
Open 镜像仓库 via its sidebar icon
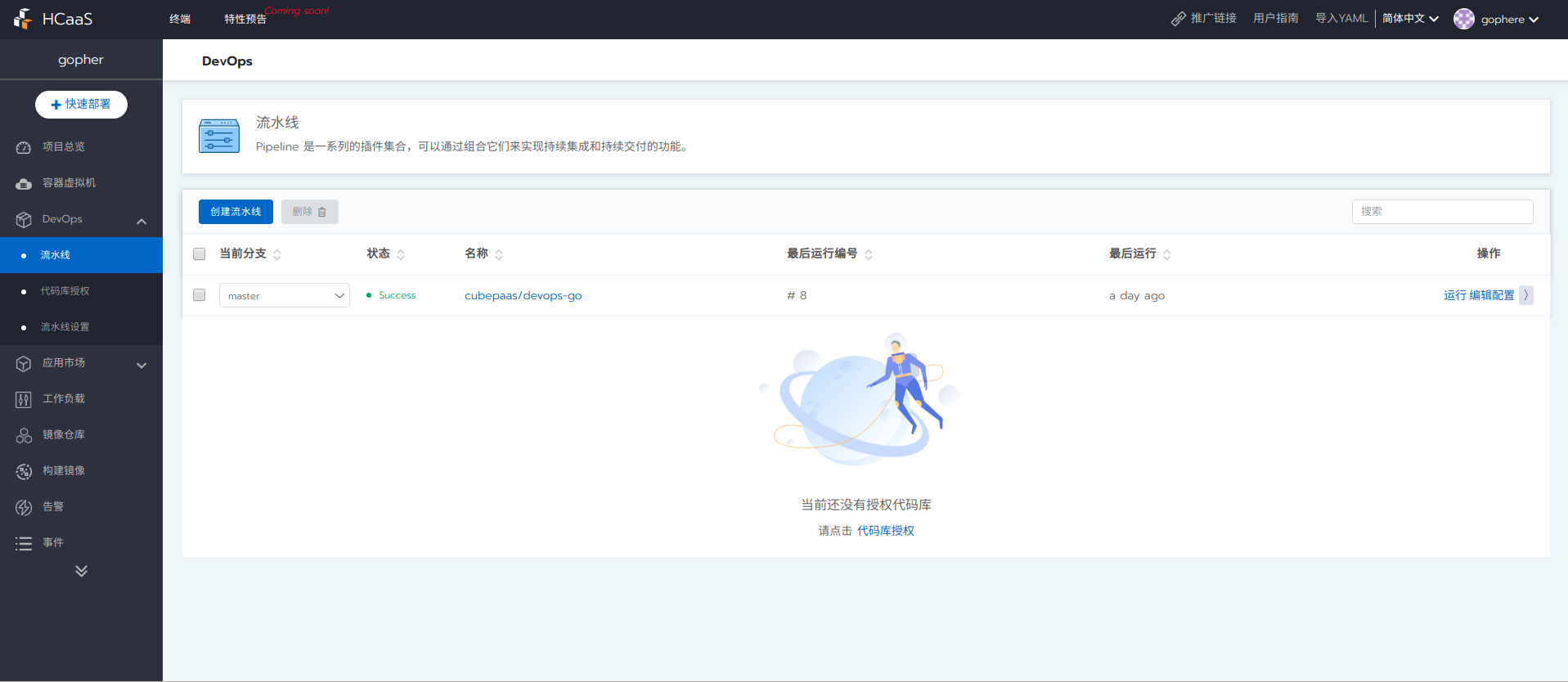(24, 435)
